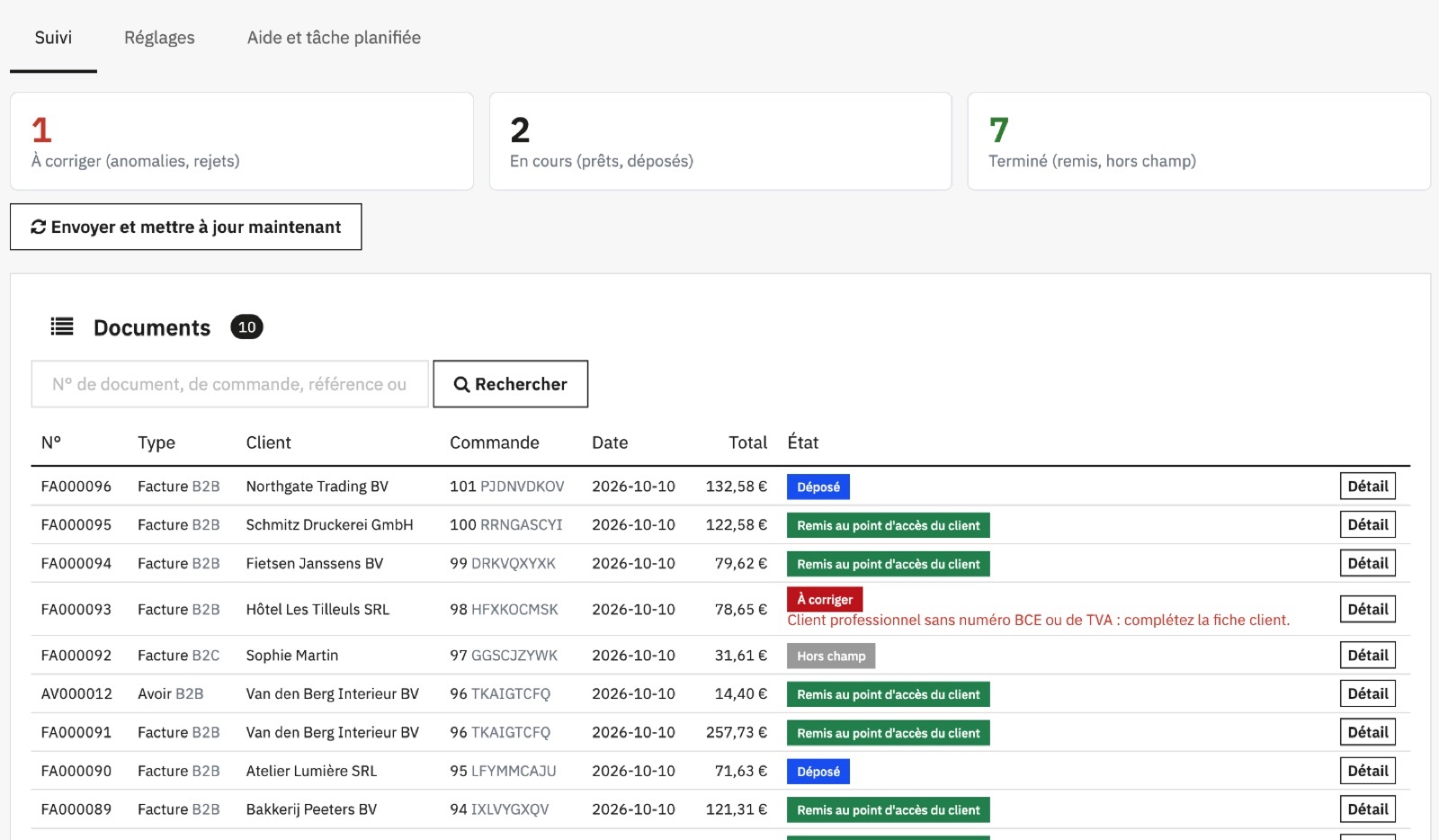Image resolution: width=1439 pixels, height=840 pixels.
Task: Click Remis badge on FA000095 row
Action: coord(889,525)
